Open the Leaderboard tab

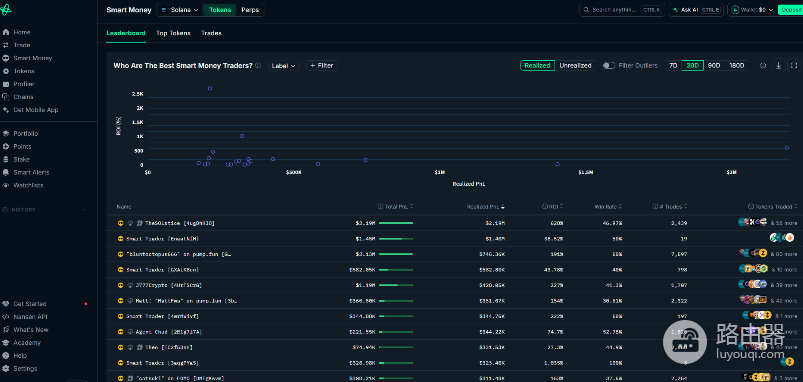pos(126,33)
